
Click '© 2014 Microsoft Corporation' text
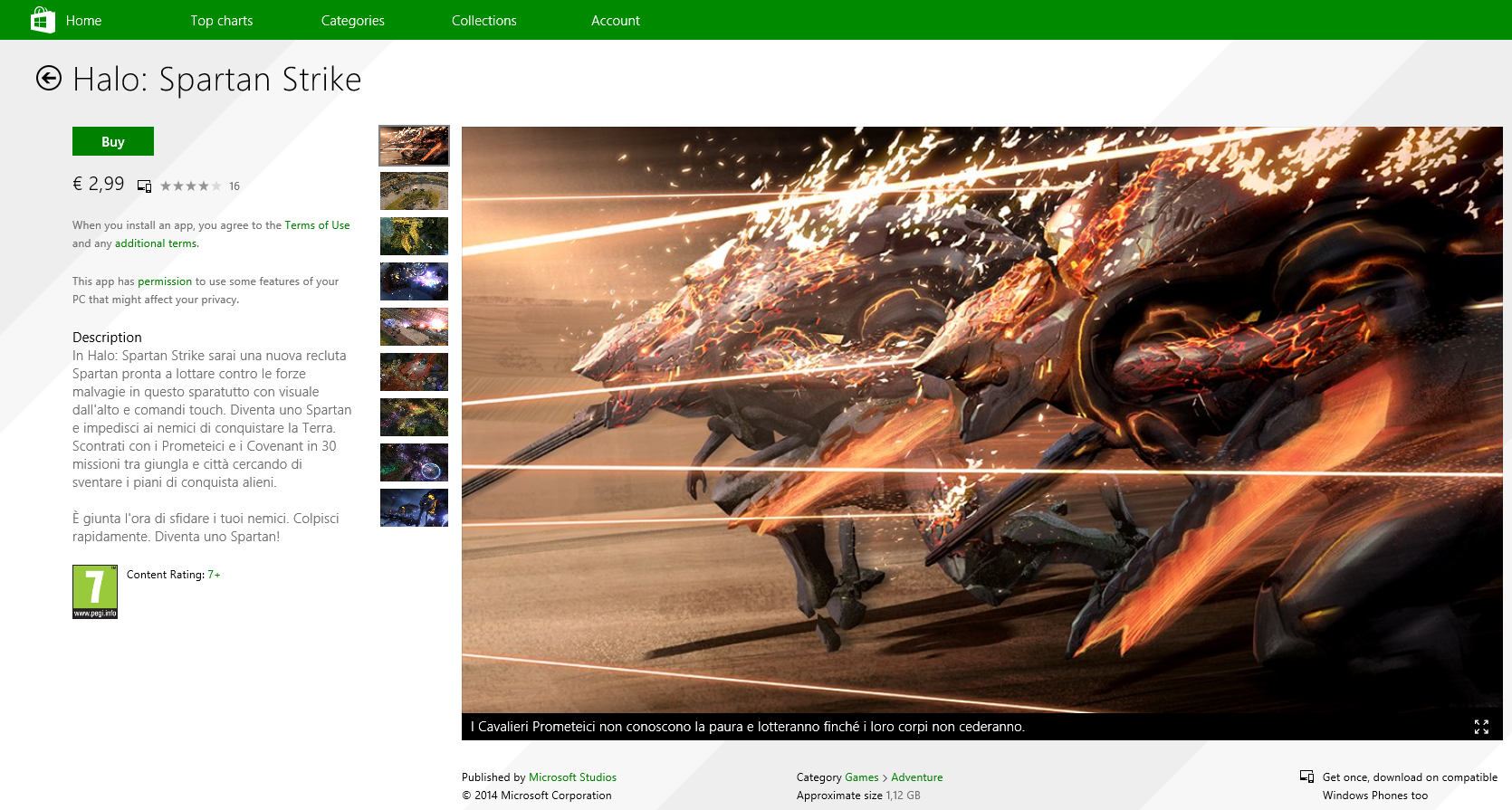point(537,796)
